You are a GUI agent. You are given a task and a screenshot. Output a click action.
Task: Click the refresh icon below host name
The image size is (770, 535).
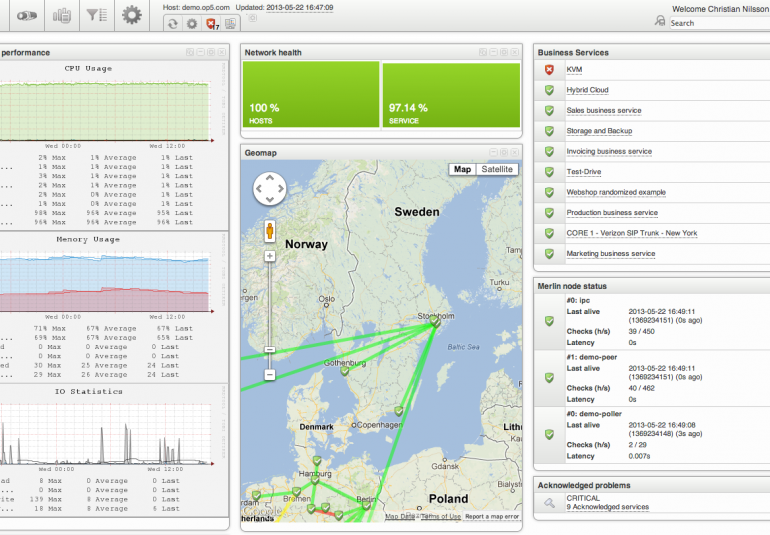[x=173, y=23]
